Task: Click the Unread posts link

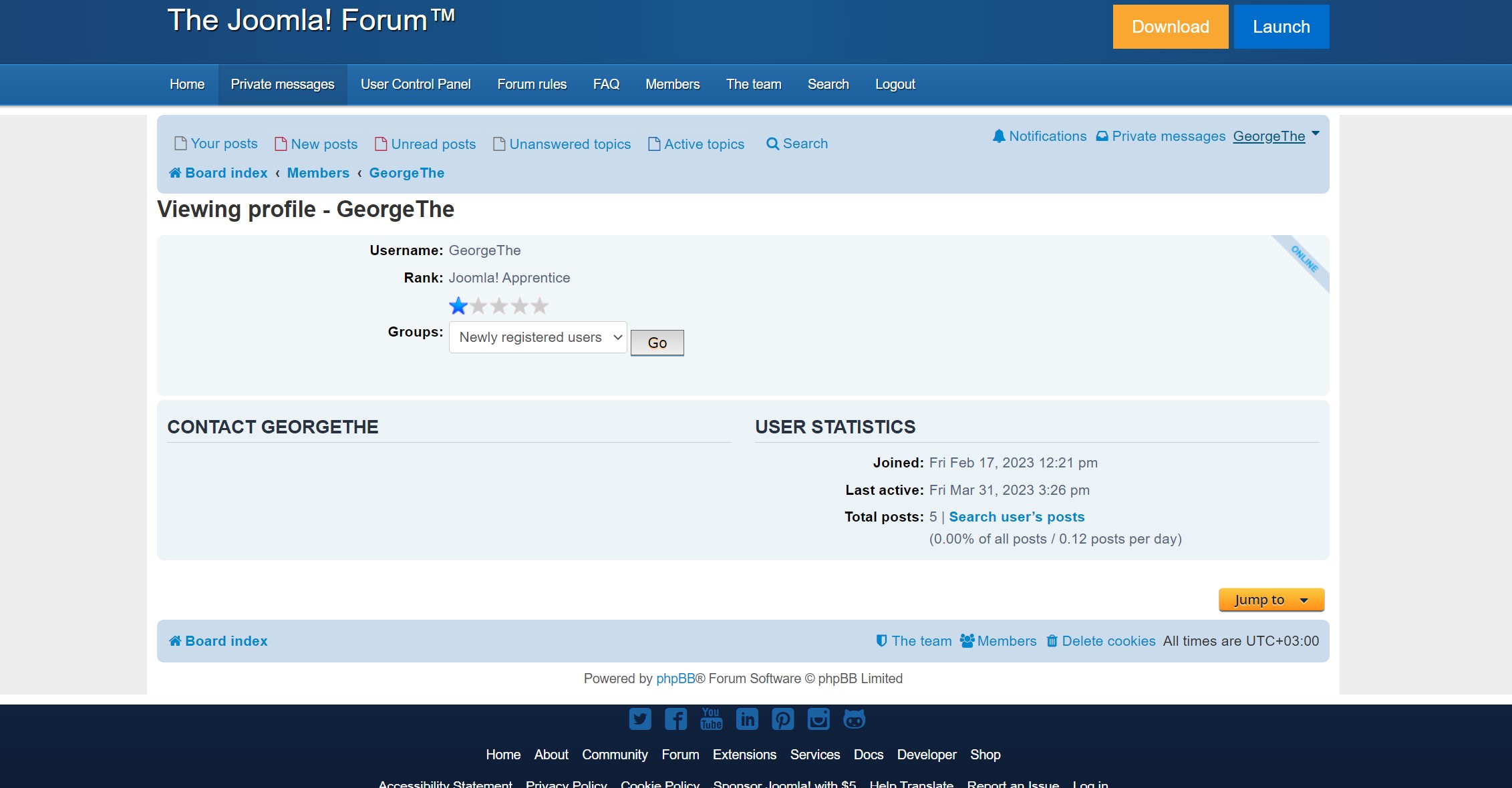Action: click(434, 144)
